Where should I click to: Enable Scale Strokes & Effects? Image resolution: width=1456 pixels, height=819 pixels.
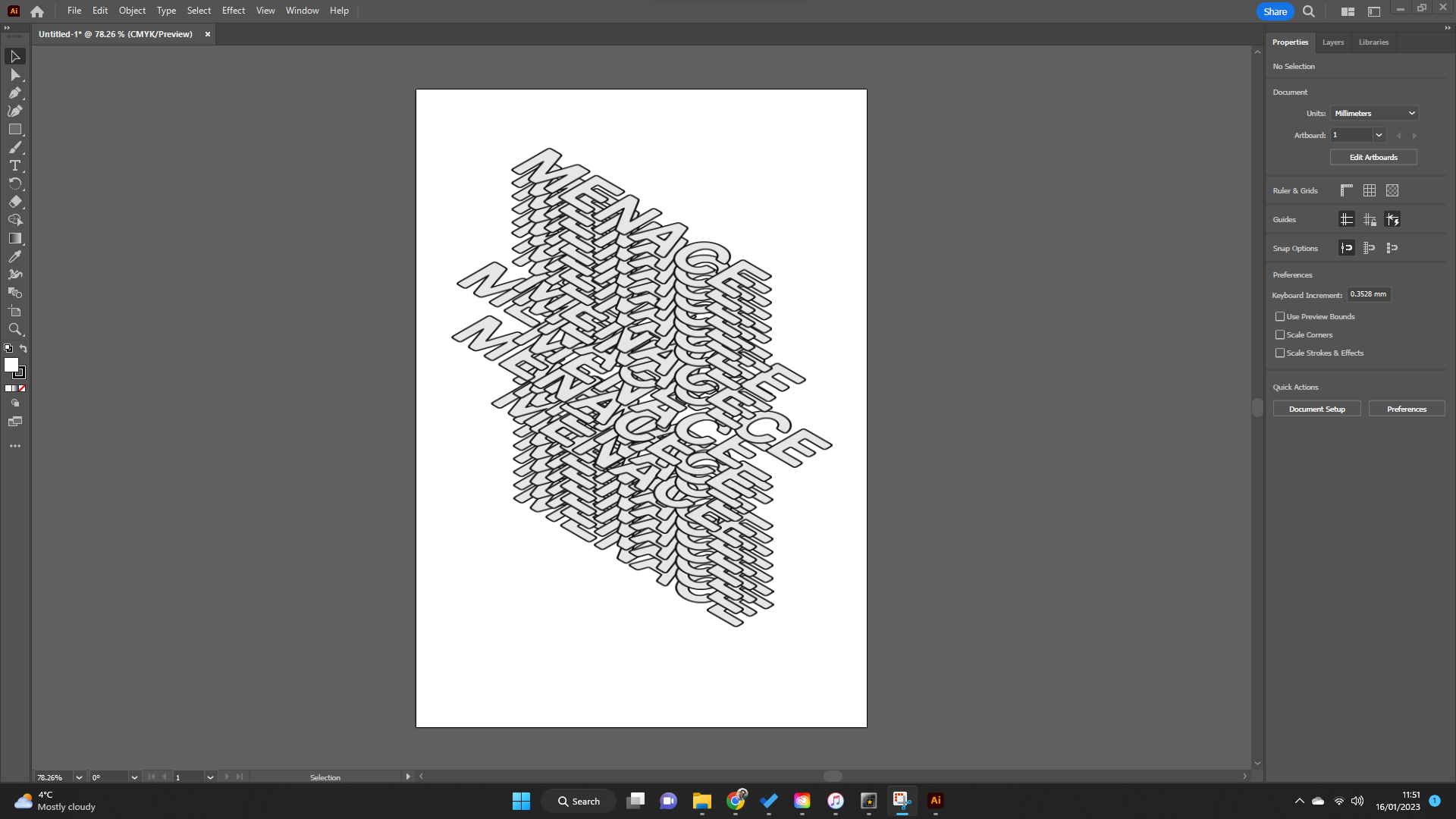tap(1280, 353)
